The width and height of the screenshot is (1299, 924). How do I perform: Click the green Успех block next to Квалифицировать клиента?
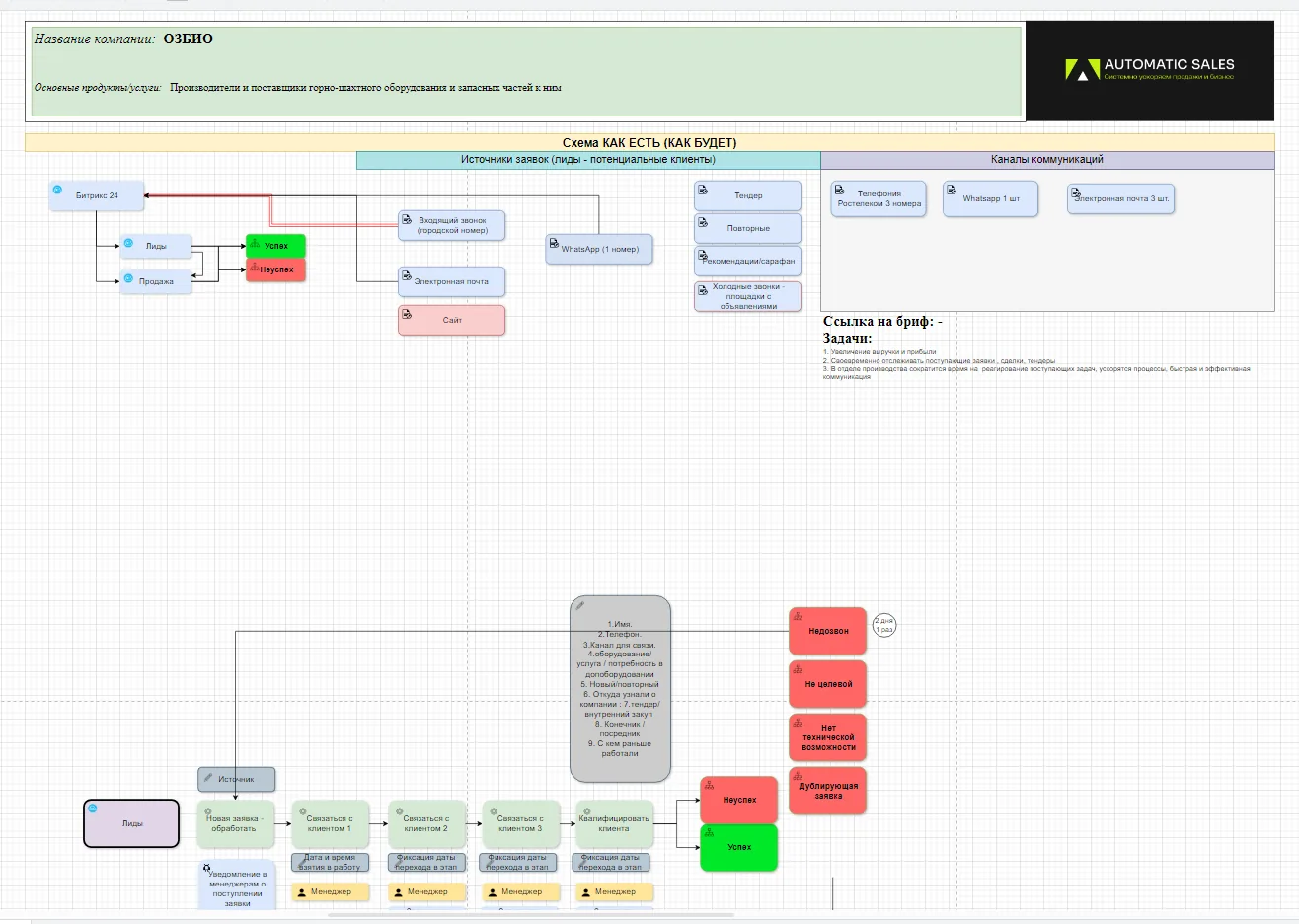click(739, 847)
